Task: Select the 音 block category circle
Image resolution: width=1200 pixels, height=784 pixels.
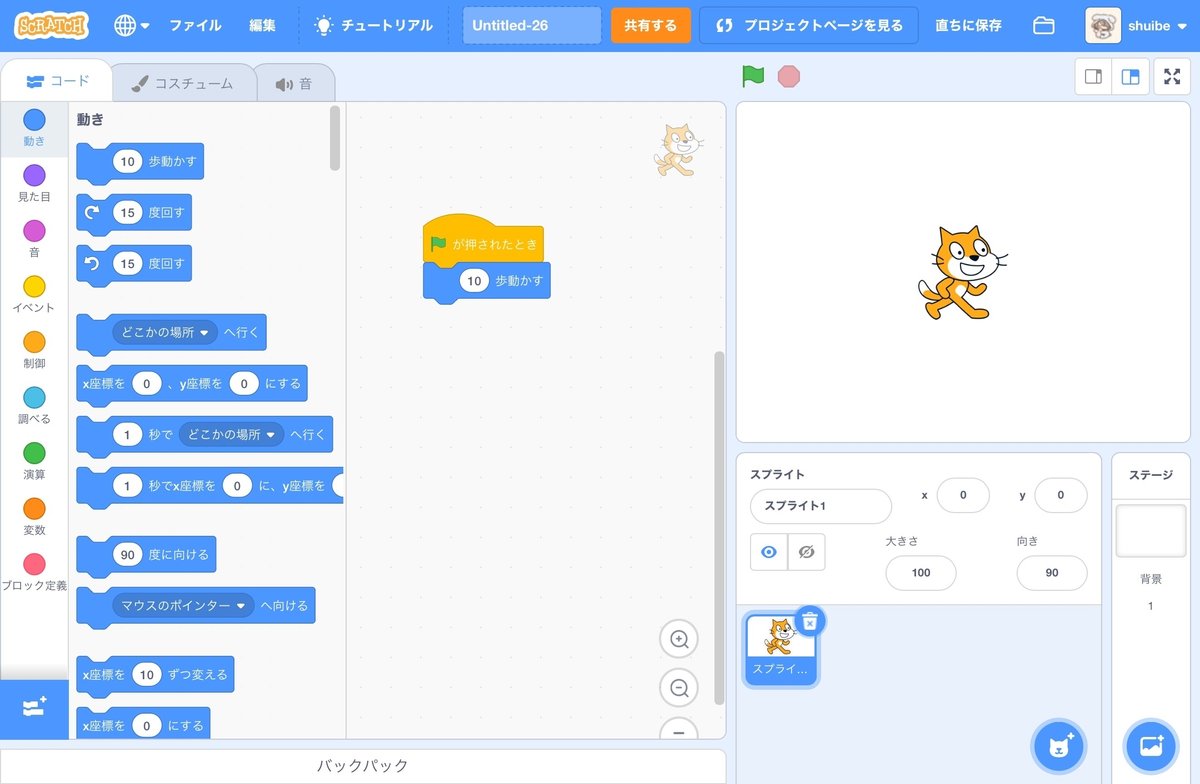Action: click(34, 231)
